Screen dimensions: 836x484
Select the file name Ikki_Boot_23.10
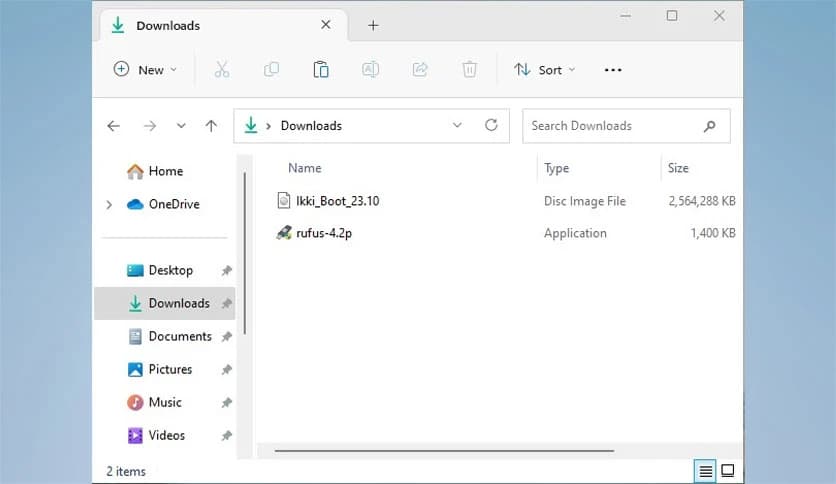337,201
